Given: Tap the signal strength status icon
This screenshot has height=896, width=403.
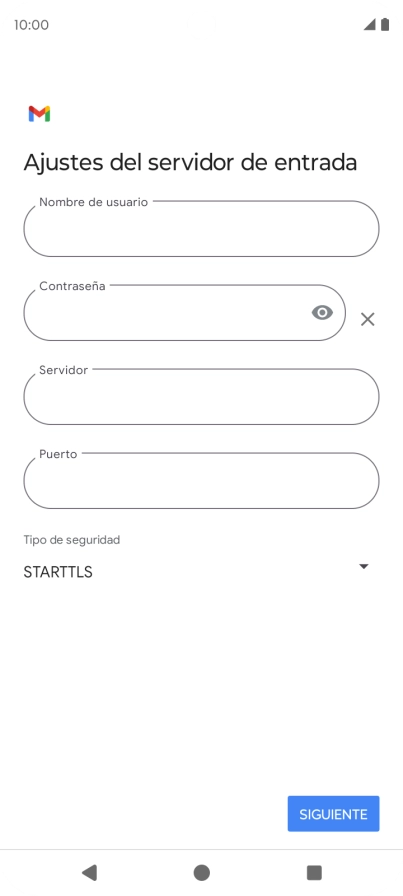Looking at the screenshot, I should 369,25.
